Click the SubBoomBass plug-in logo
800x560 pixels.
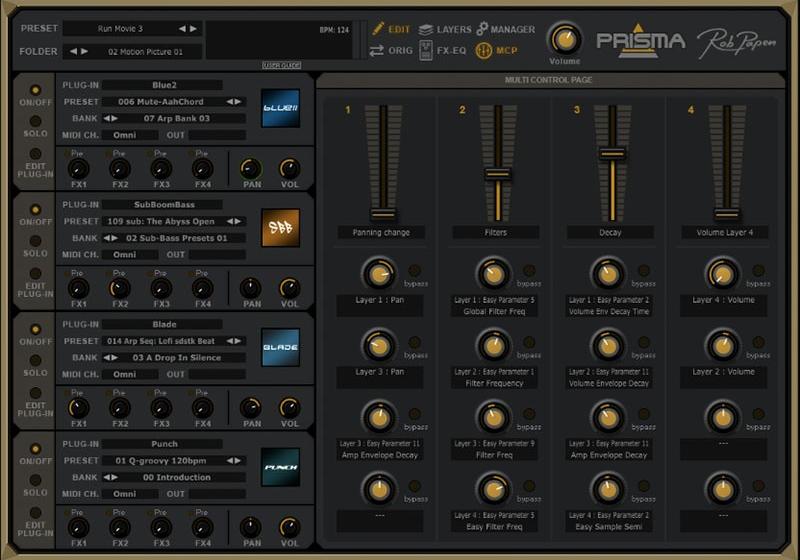coord(280,227)
